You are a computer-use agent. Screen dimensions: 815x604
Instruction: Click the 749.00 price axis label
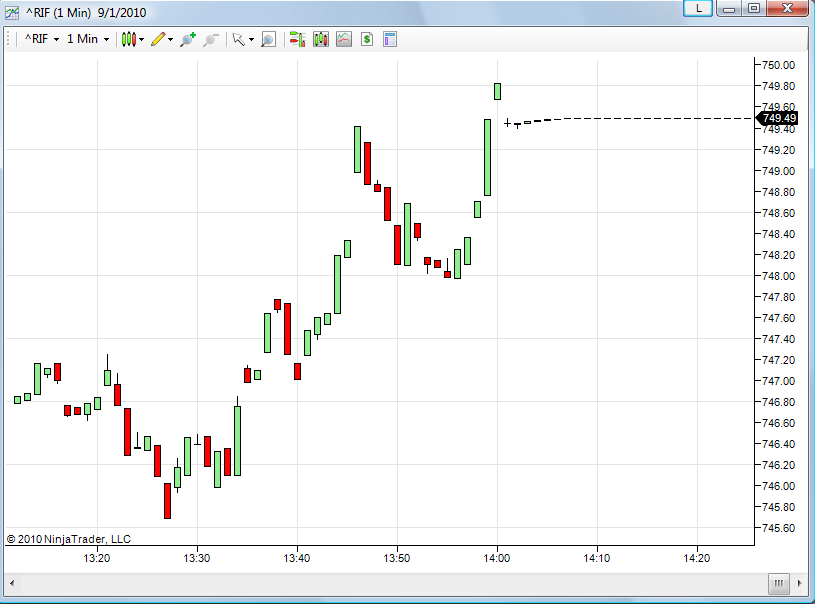778,171
